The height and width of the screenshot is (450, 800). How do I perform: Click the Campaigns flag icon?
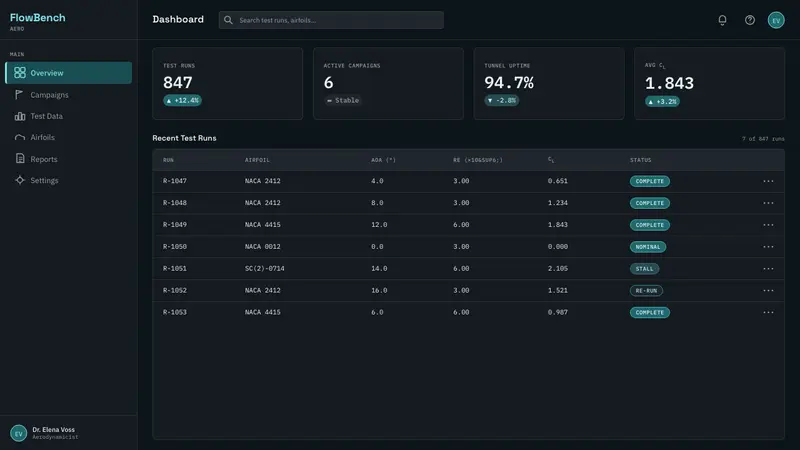19,94
